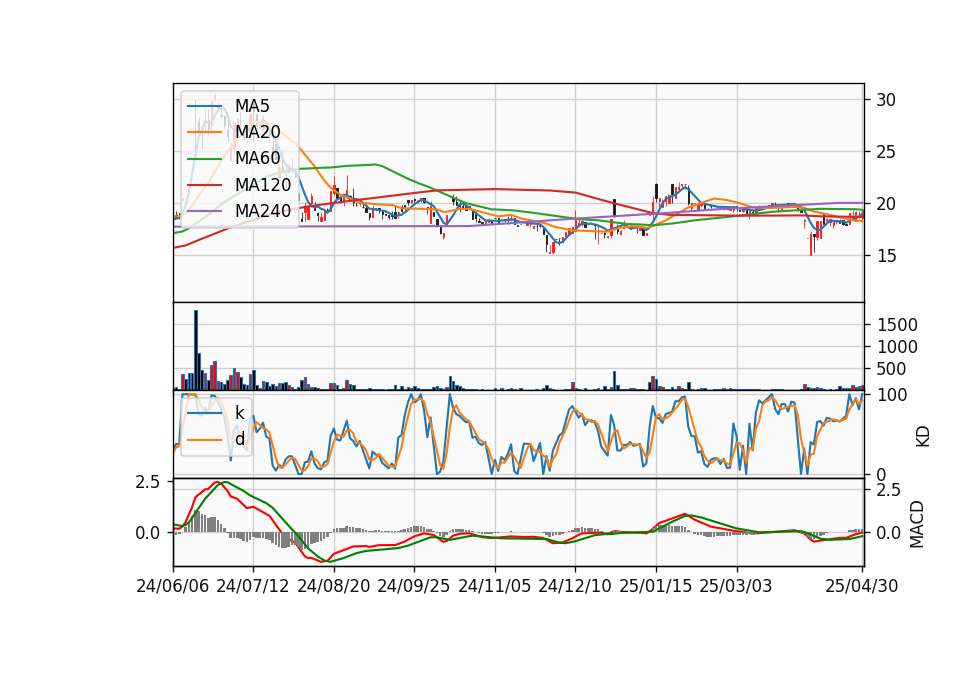This screenshot has height=690, width=960.
Task: Click the price axis value 20
Action: click(x=886, y=204)
